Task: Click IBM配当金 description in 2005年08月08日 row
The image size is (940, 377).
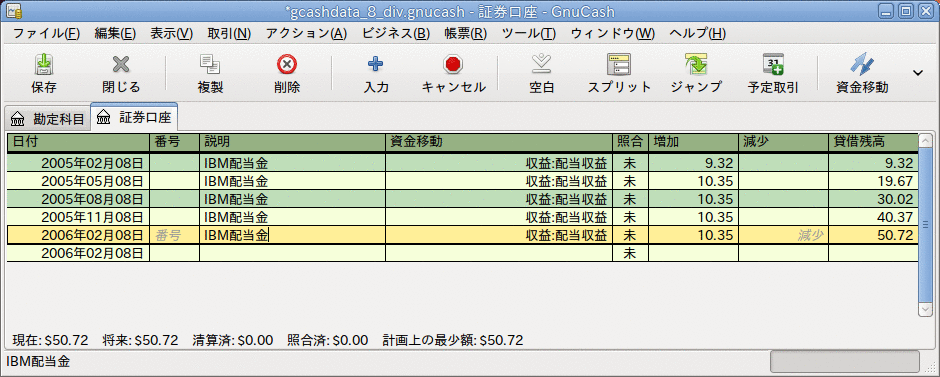Action: coord(293,199)
